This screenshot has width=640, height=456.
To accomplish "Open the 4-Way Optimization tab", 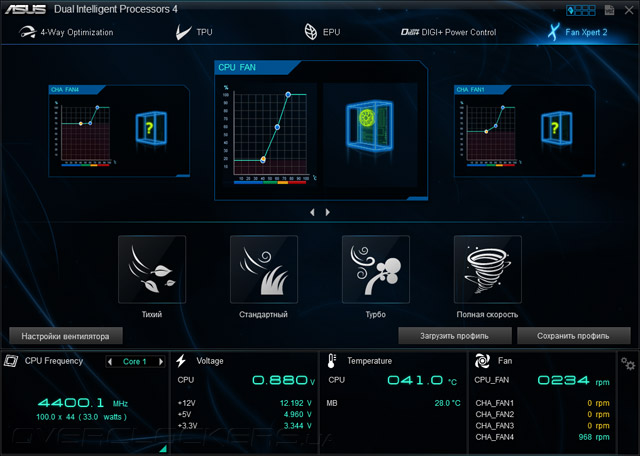I will click(66, 32).
